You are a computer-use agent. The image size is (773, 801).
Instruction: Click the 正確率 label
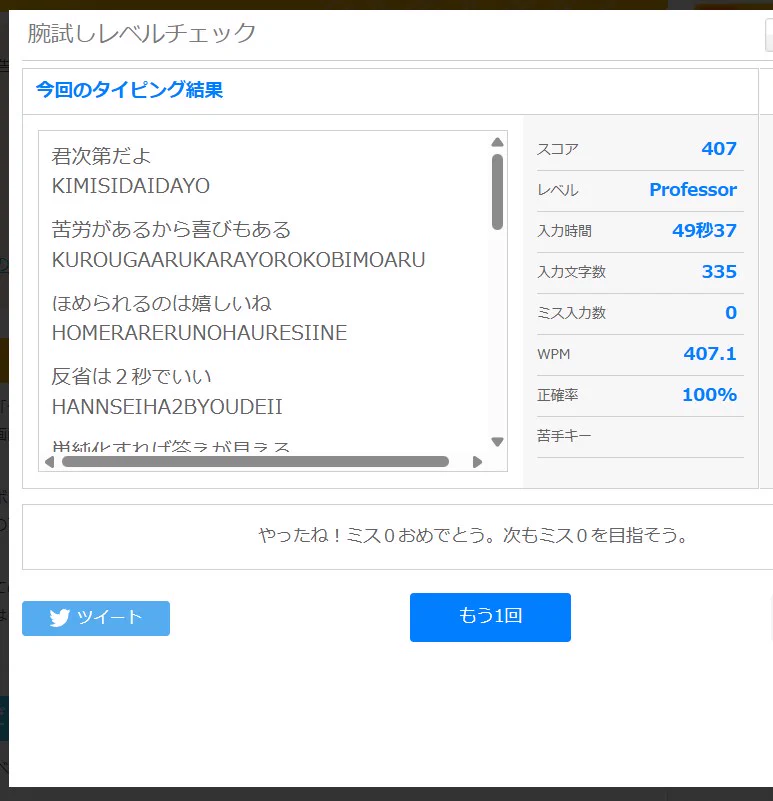(x=557, y=395)
